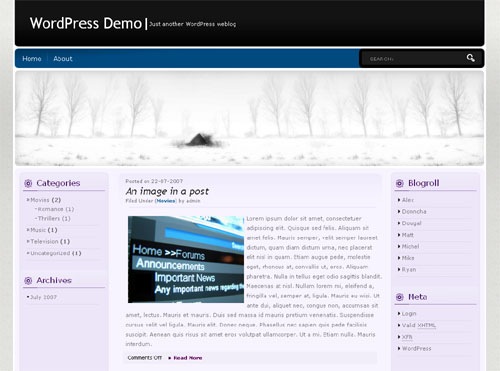This screenshot has height=371, width=500.
Task: Visit Mike in the Blogroll
Action: coord(408,258)
